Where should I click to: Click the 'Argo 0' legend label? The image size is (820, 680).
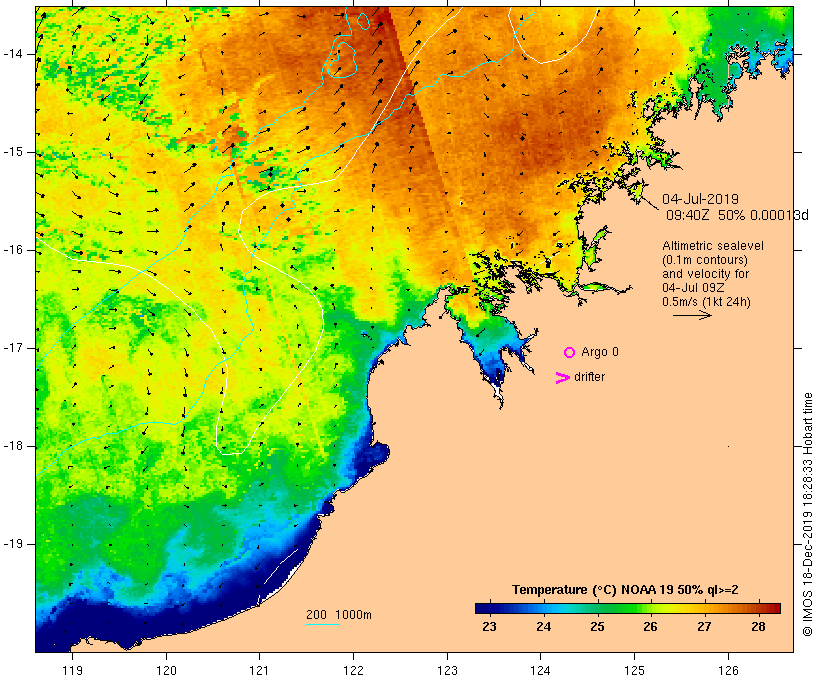click(x=600, y=352)
